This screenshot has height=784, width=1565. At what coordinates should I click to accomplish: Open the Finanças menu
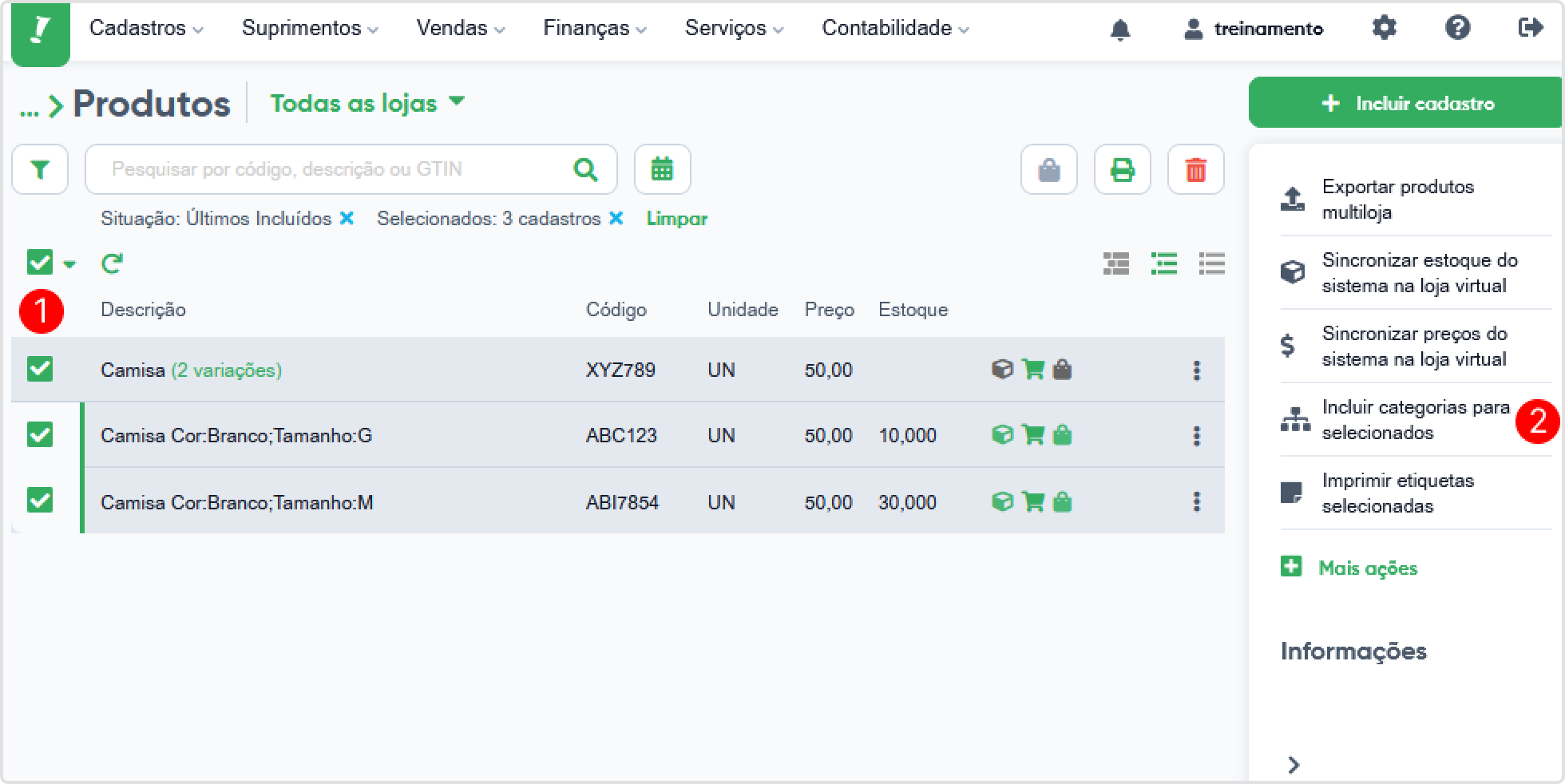click(x=595, y=28)
